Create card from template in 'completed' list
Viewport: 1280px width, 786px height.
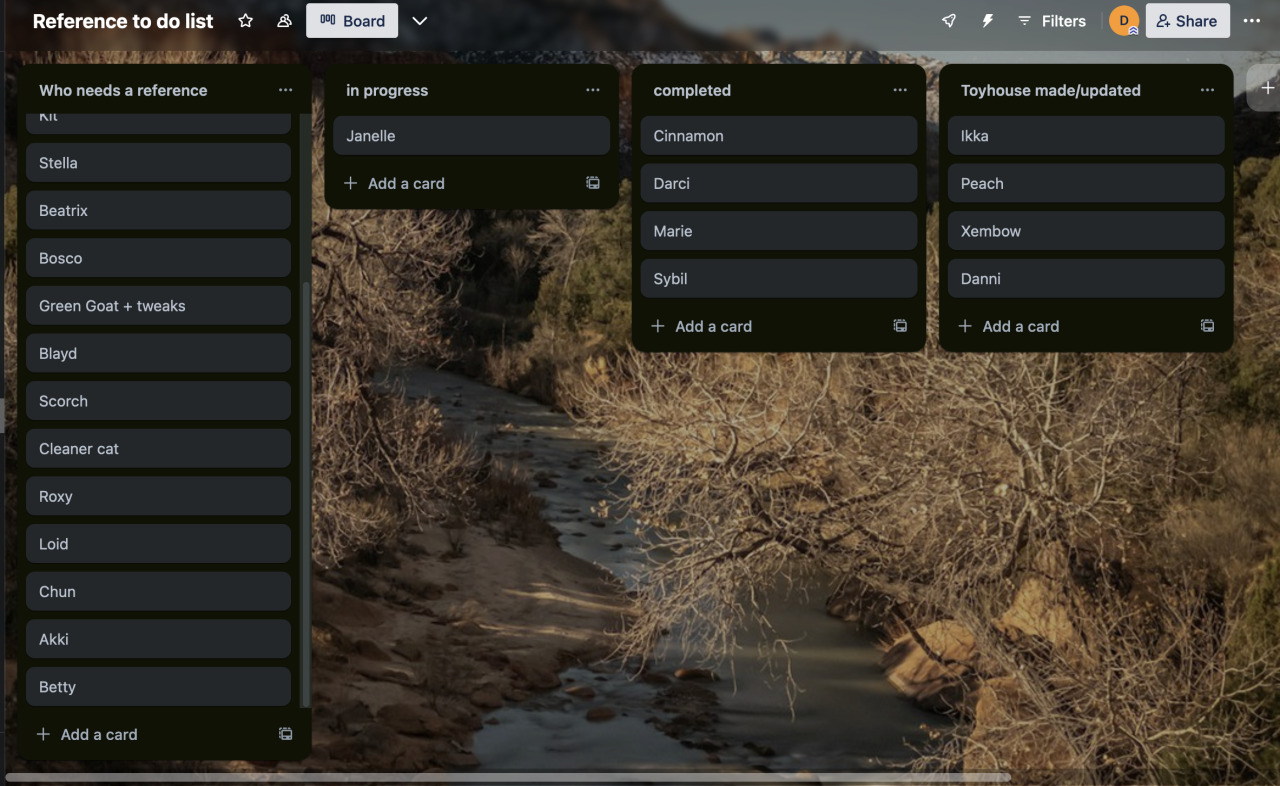[899, 326]
